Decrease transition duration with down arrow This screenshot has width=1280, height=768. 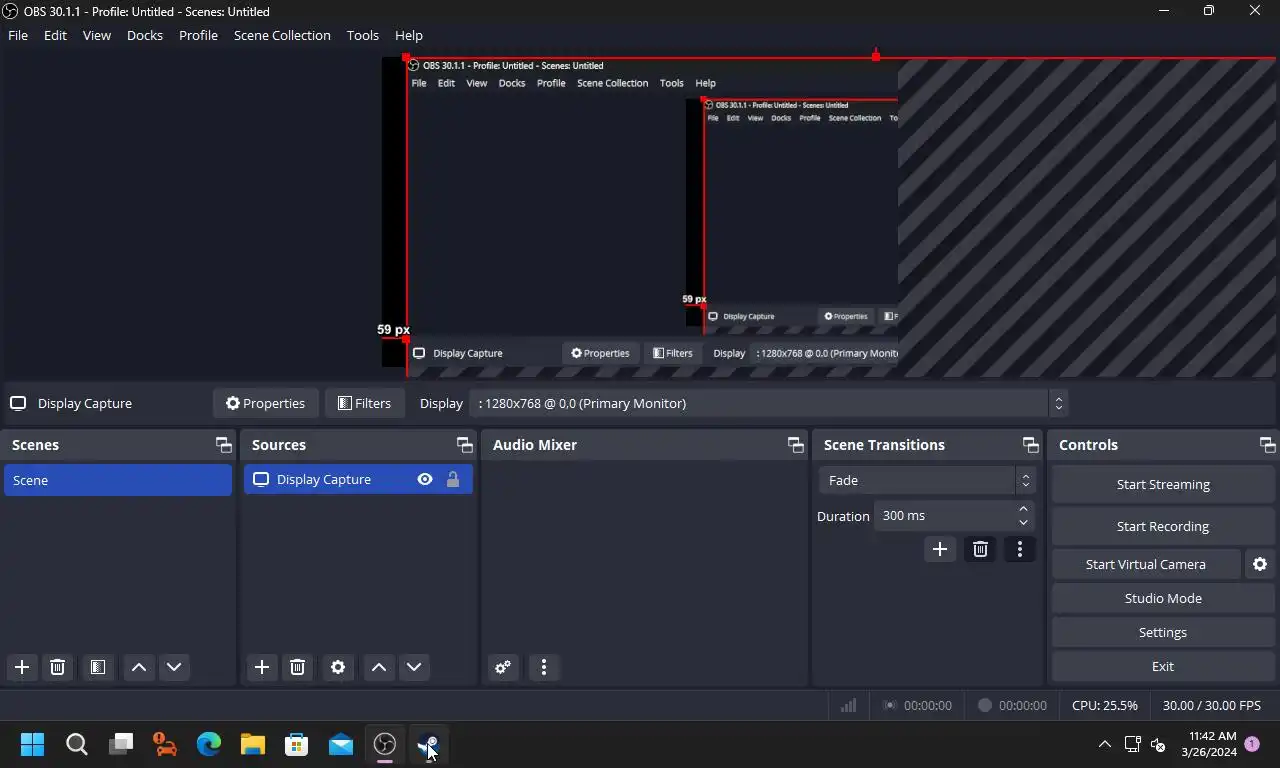pyautogui.click(x=1023, y=523)
